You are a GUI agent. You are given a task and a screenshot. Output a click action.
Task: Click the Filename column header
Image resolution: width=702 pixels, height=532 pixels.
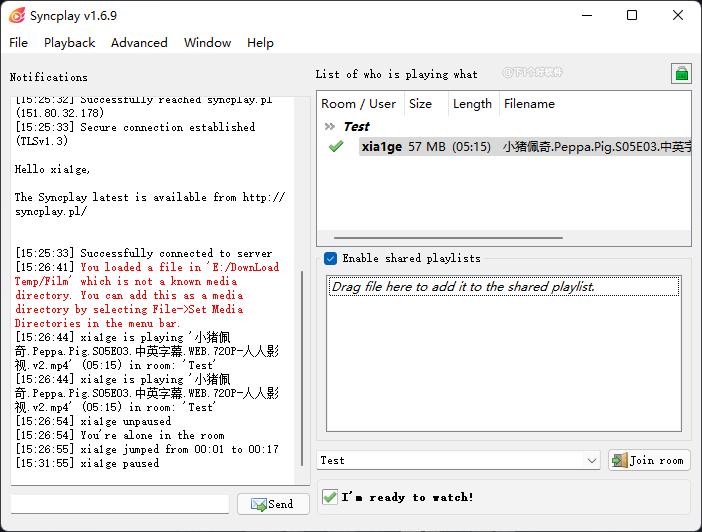529,104
